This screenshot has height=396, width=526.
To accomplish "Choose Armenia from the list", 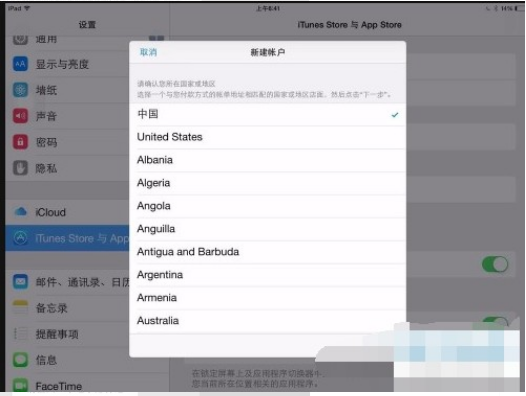I will click(267, 298).
